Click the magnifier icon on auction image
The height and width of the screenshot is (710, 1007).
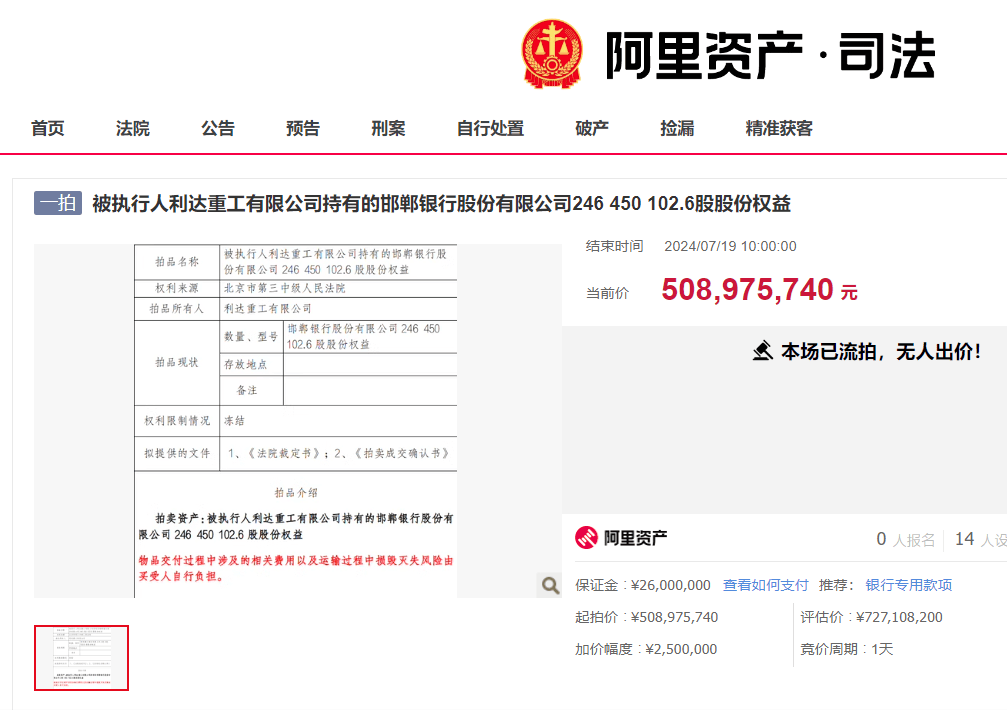[550, 585]
